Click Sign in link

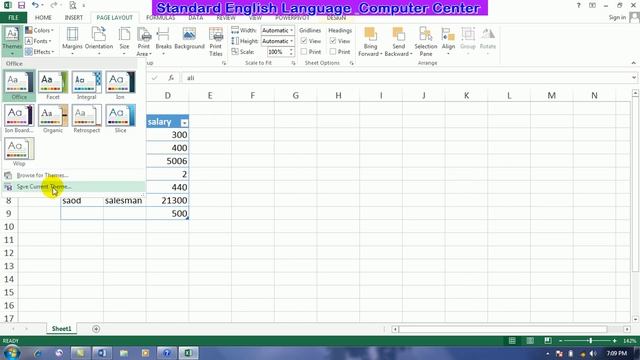coord(617,17)
